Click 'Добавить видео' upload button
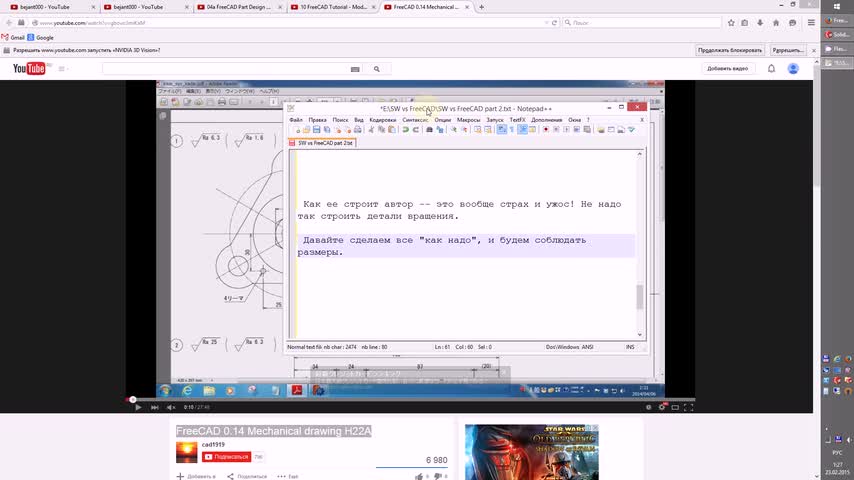The width and height of the screenshot is (854, 480). 727,69
